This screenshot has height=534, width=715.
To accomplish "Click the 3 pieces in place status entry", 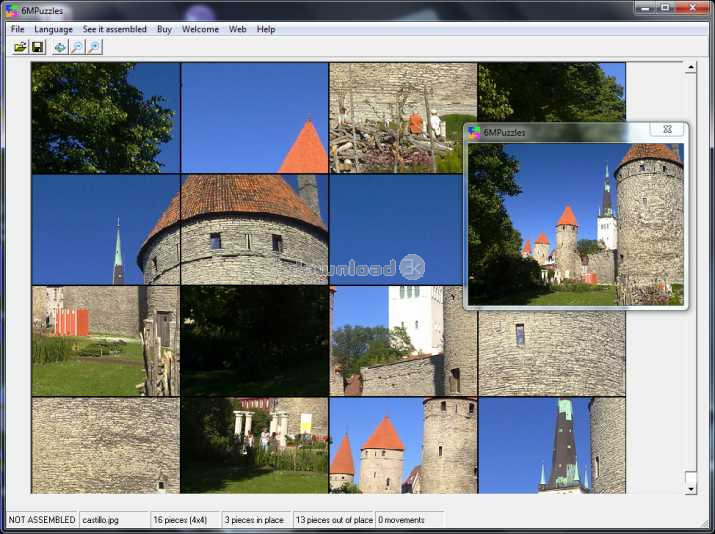I will 254,520.
